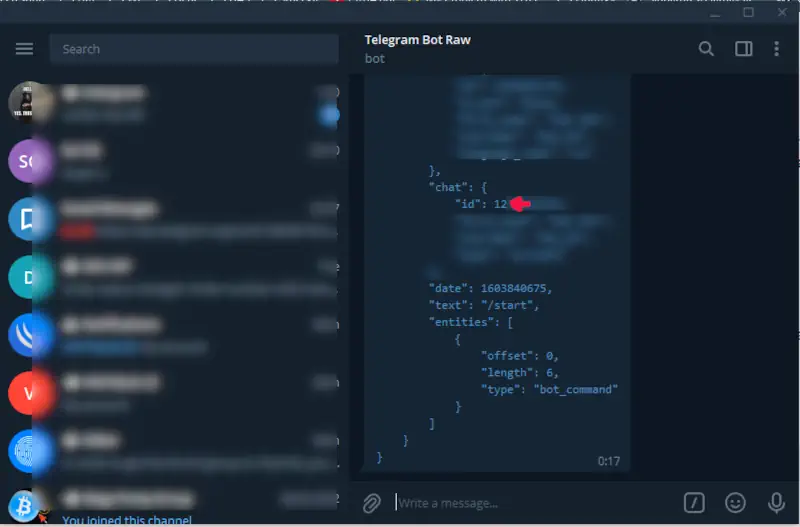Toggle the right info side panel
Viewport: 800px width, 527px height.
743,49
